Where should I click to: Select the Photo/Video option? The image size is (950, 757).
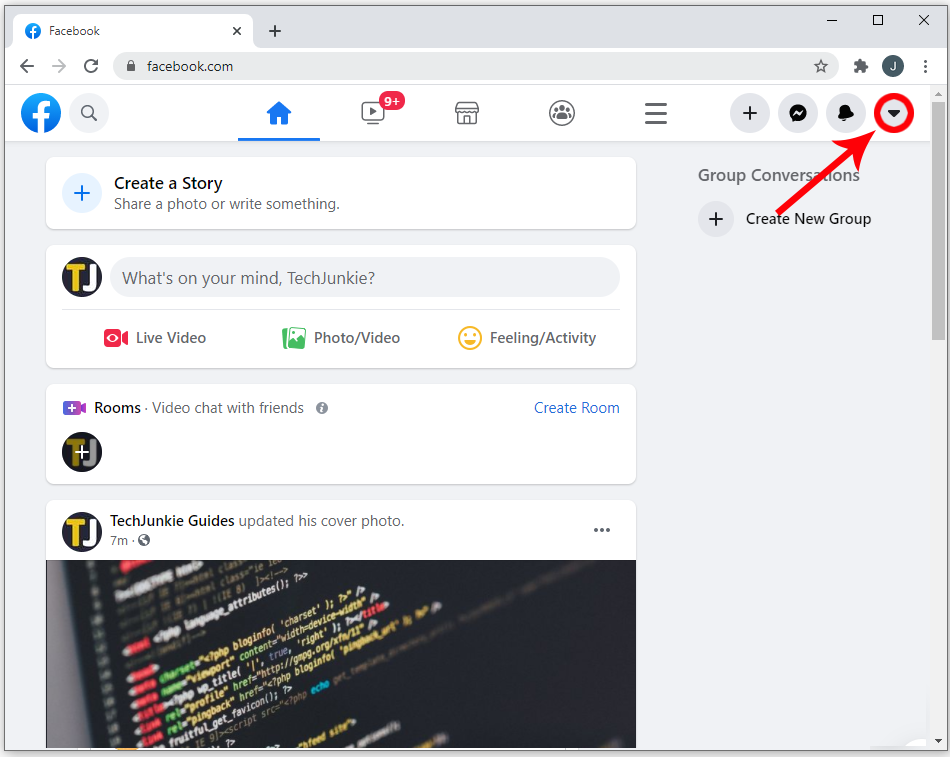341,338
